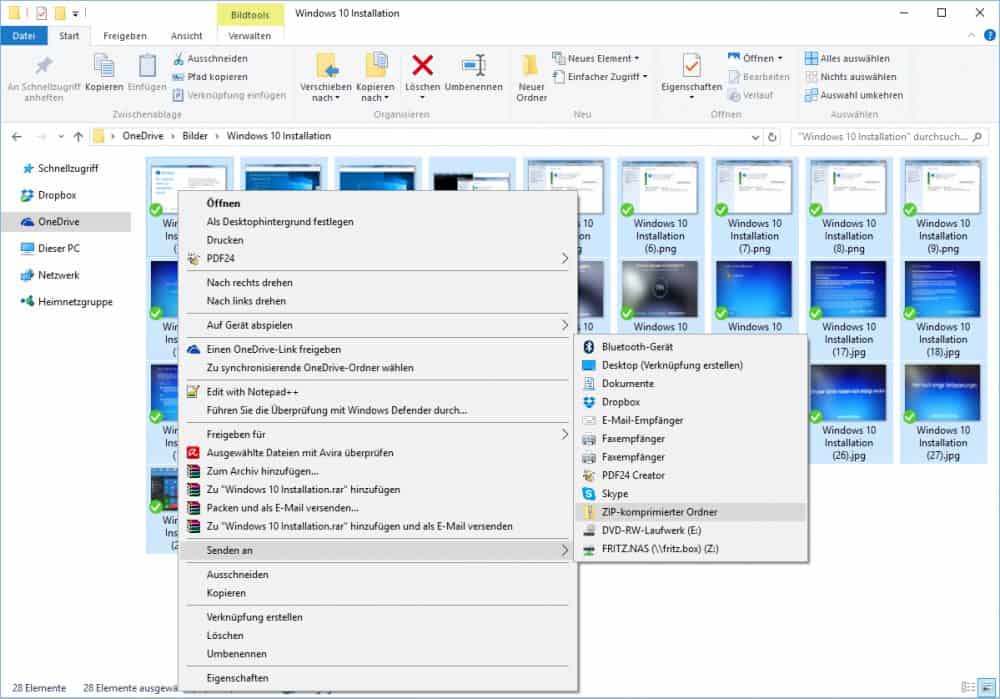1000x699 pixels.
Task: Click the help question mark icon
Action: pyautogui.click(x=990, y=36)
